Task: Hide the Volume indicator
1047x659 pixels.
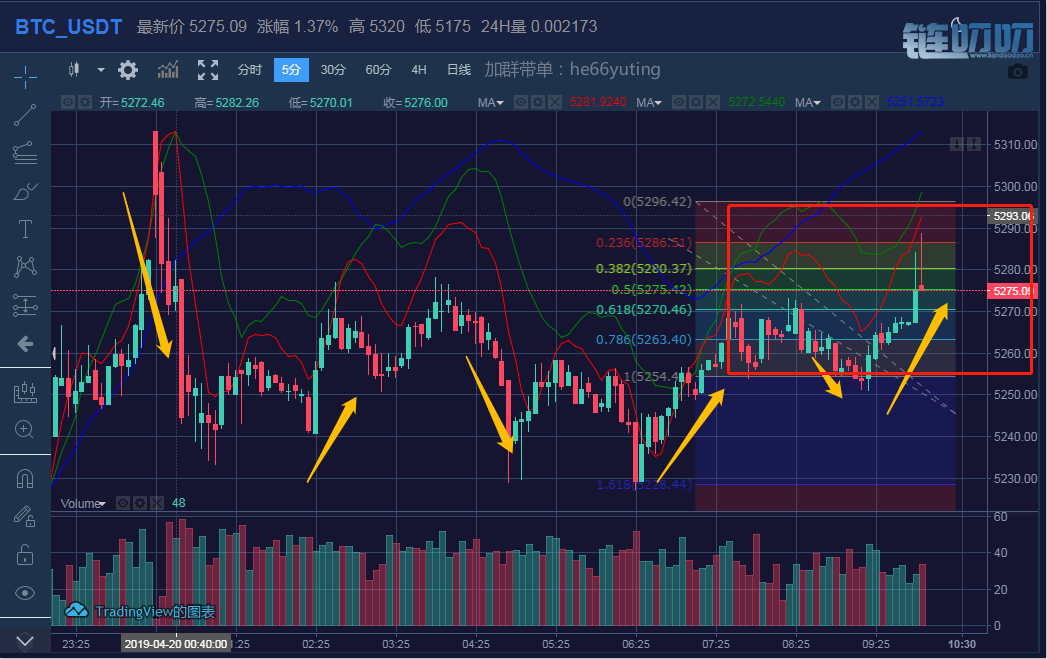Action: (x=122, y=503)
